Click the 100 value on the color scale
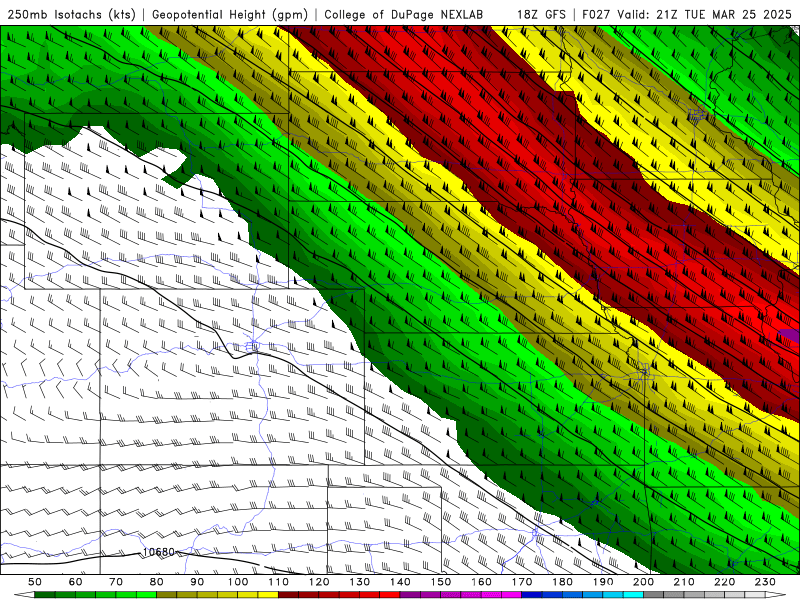 point(238,582)
